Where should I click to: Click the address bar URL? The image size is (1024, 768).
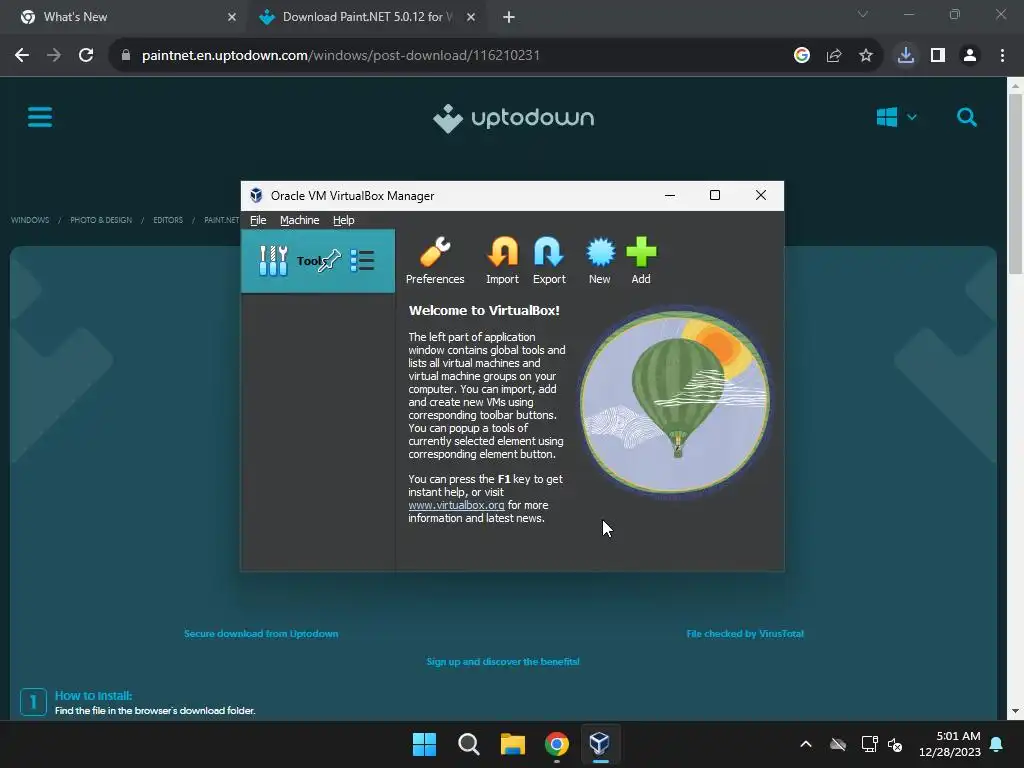pyautogui.click(x=341, y=55)
